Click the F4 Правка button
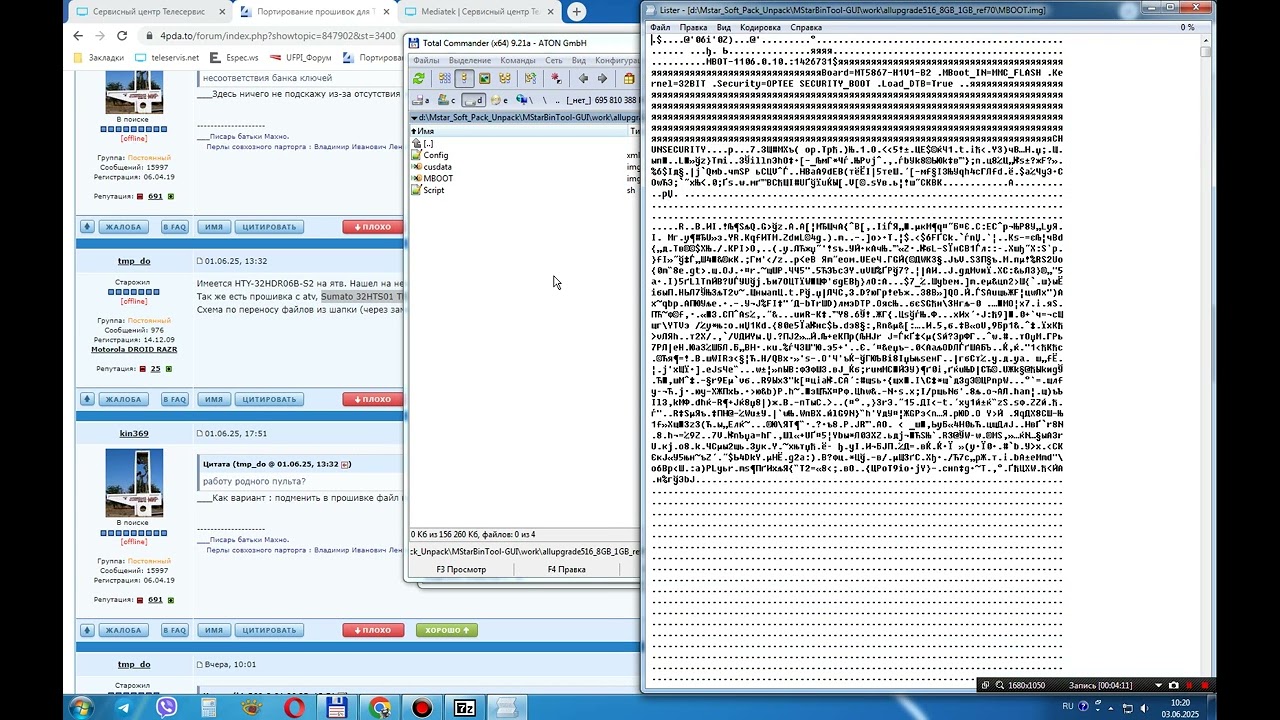Screen dimensions: 1280x720 (567, 570)
